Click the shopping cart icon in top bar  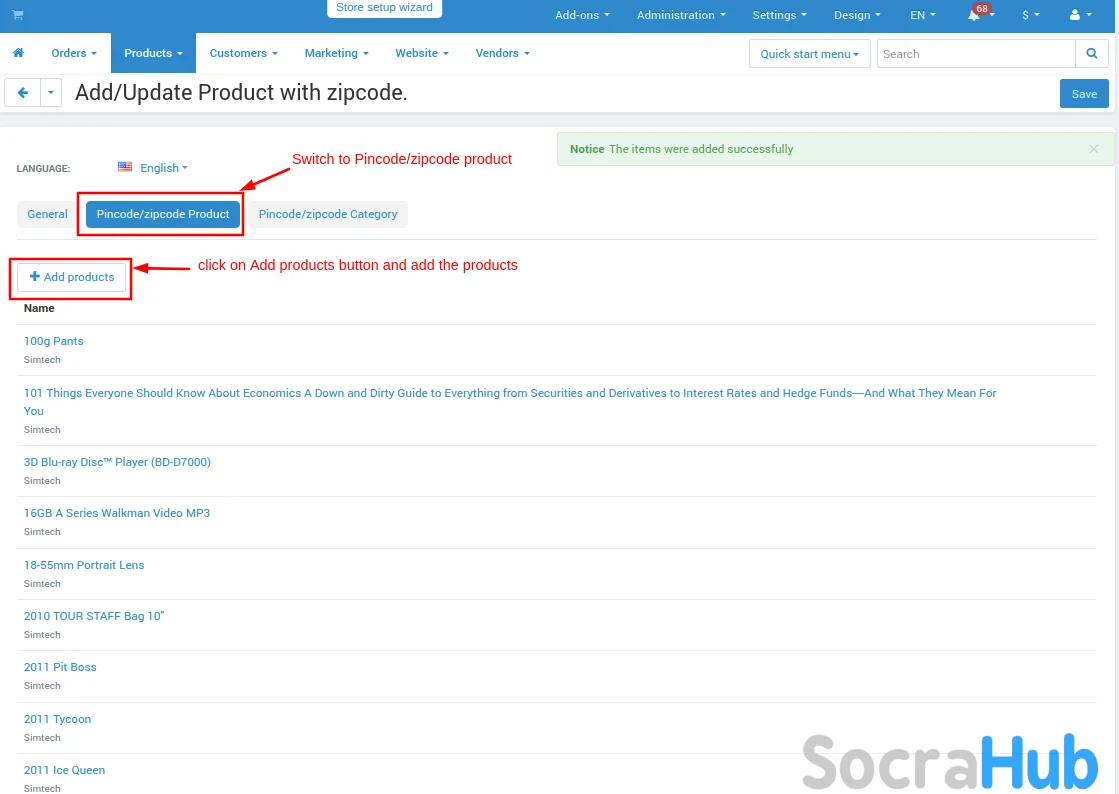(18, 14)
